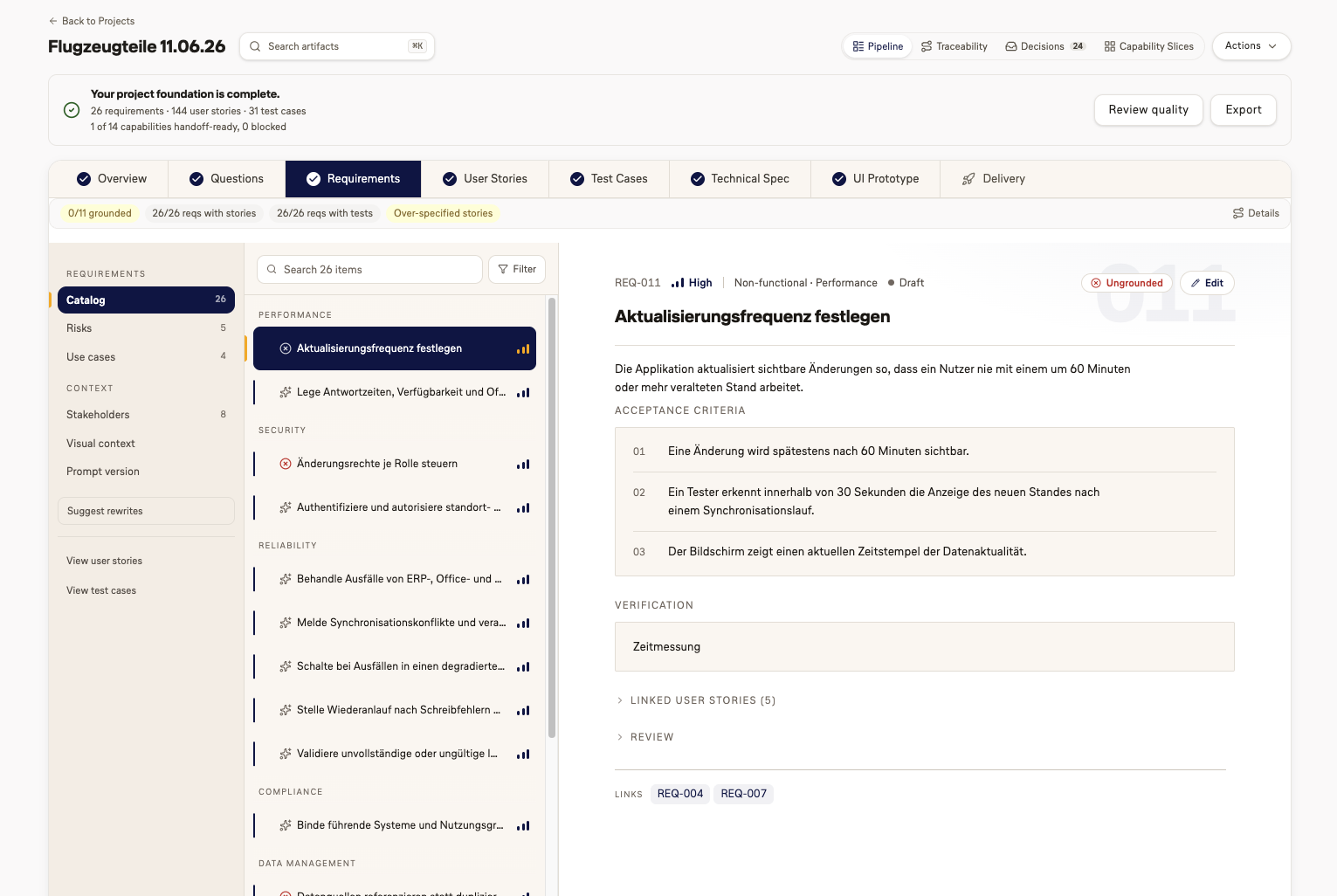
Task: Click the Suggest rewrites button
Action: click(146, 511)
